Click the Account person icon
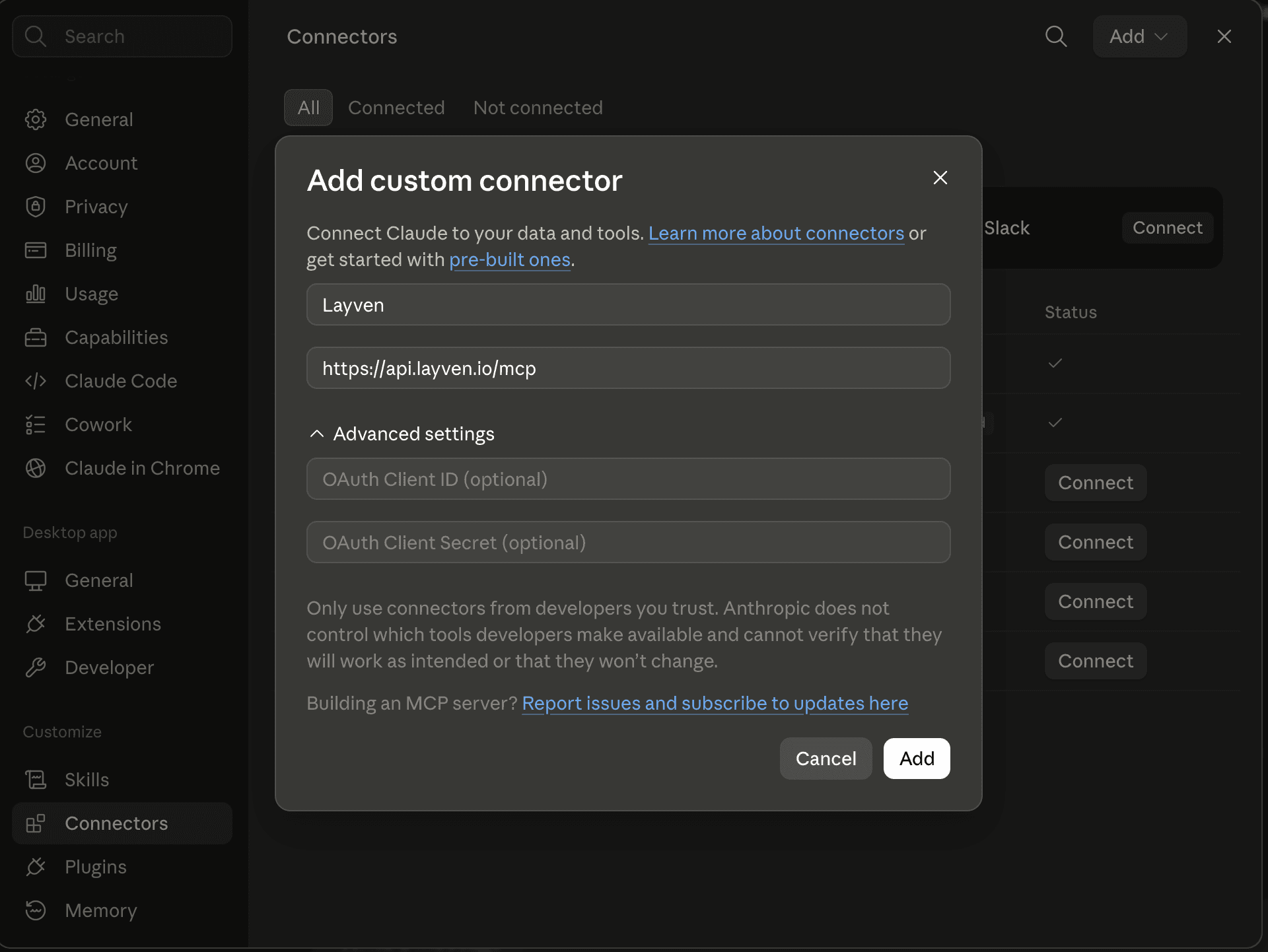This screenshot has width=1268, height=952. pyautogui.click(x=36, y=163)
